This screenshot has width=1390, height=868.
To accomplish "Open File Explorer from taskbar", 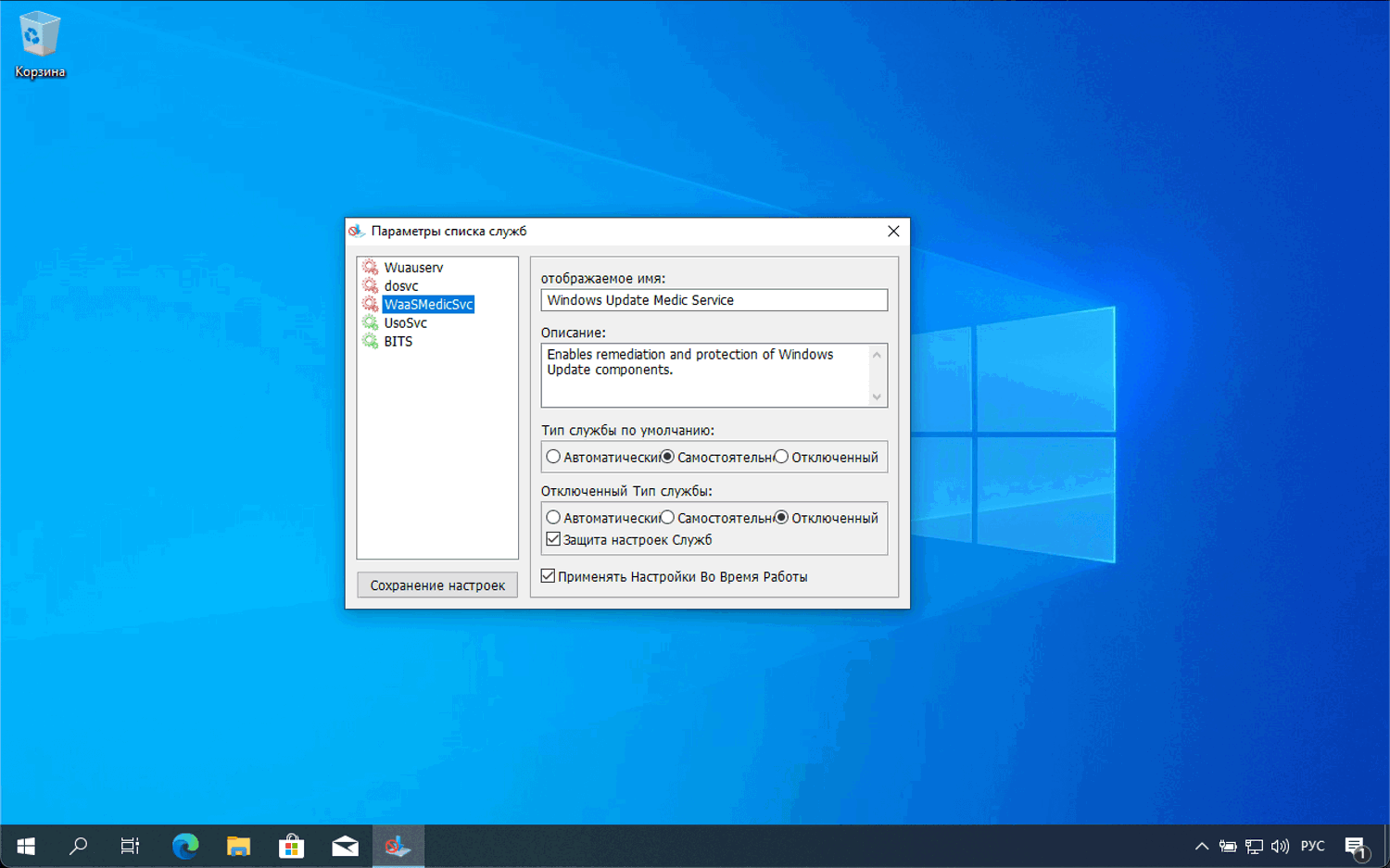I will pyautogui.click(x=238, y=846).
